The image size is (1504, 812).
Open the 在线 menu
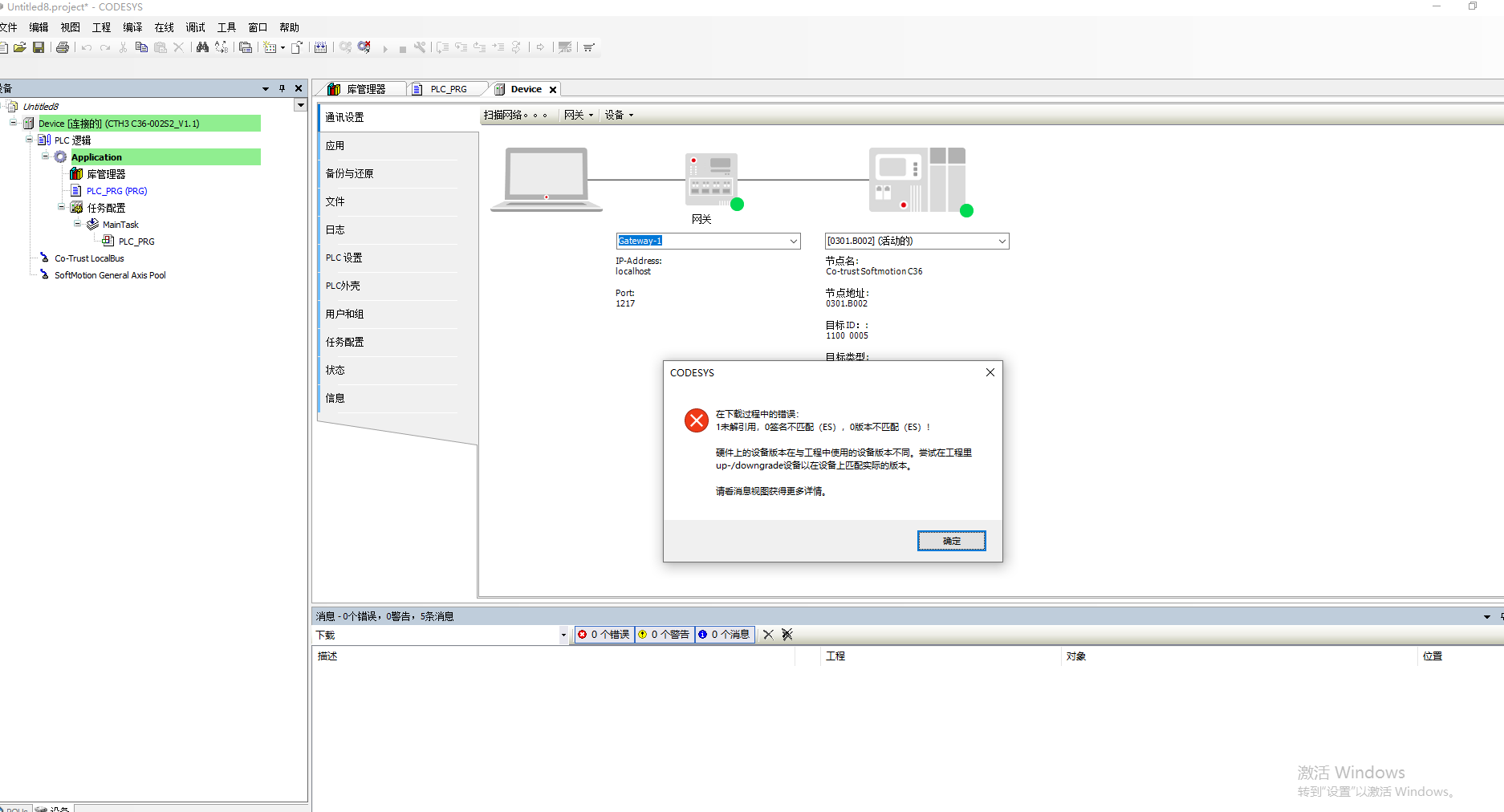coord(165,27)
